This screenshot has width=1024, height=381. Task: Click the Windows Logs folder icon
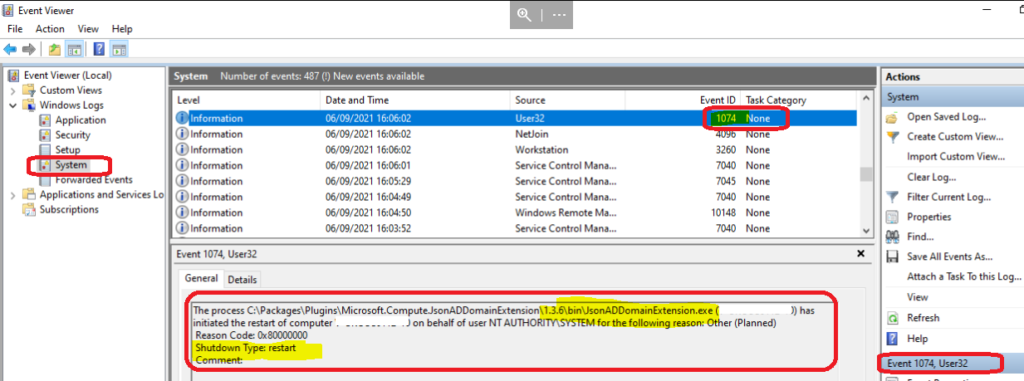click(x=29, y=105)
